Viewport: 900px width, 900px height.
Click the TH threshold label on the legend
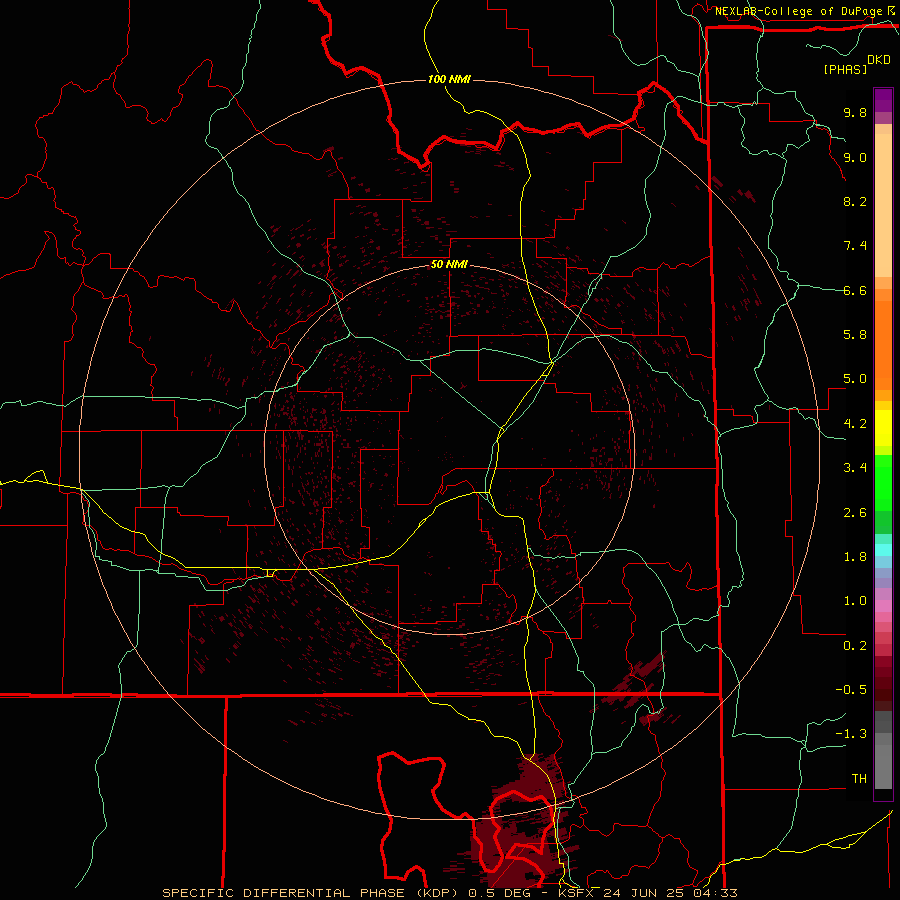point(859,779)
